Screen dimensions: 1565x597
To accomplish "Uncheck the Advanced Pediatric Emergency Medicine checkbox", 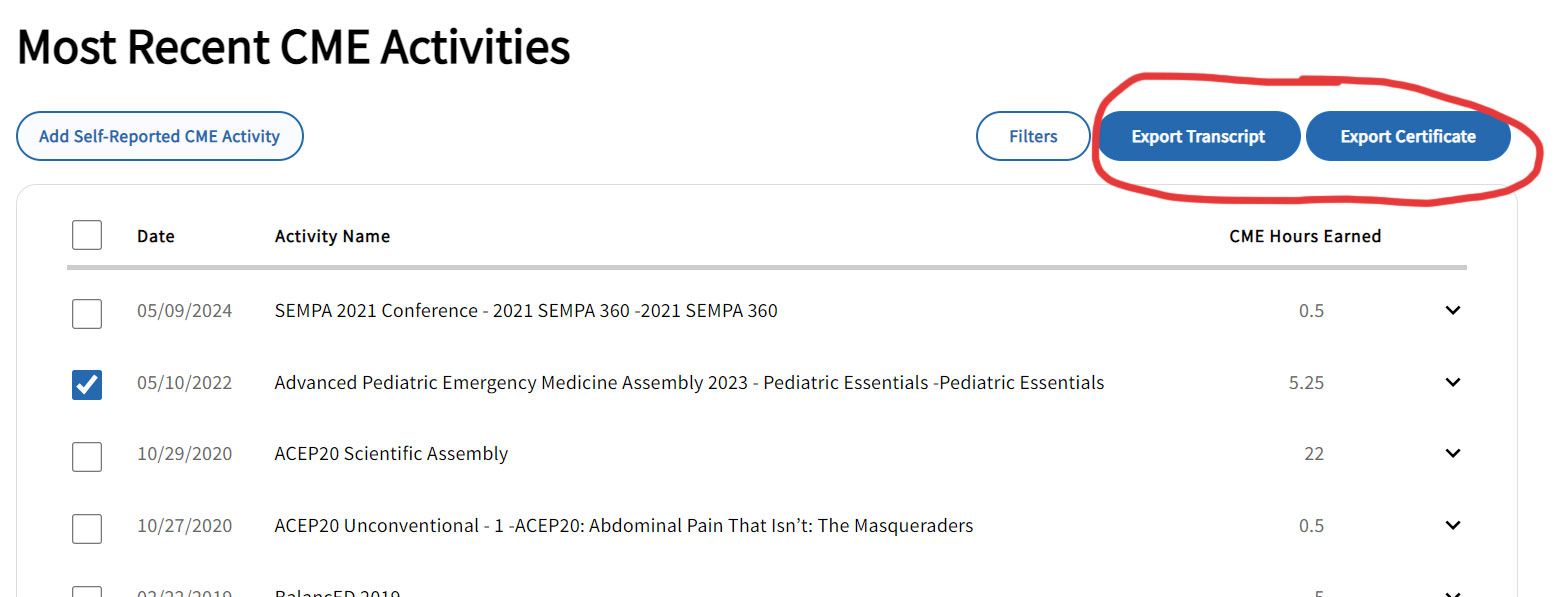I will [x=87, y=384].
